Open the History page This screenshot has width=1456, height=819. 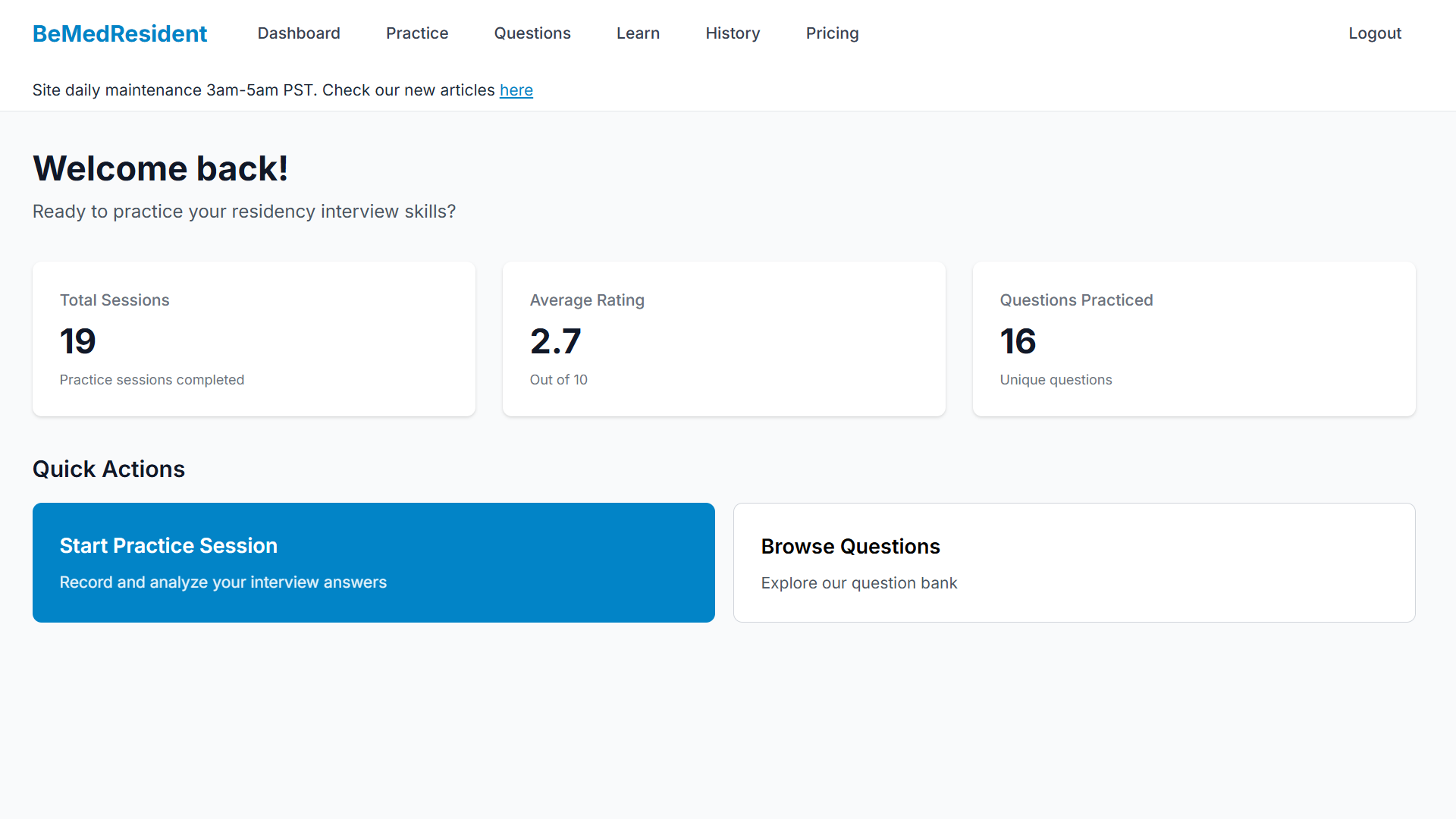point(733,33)
